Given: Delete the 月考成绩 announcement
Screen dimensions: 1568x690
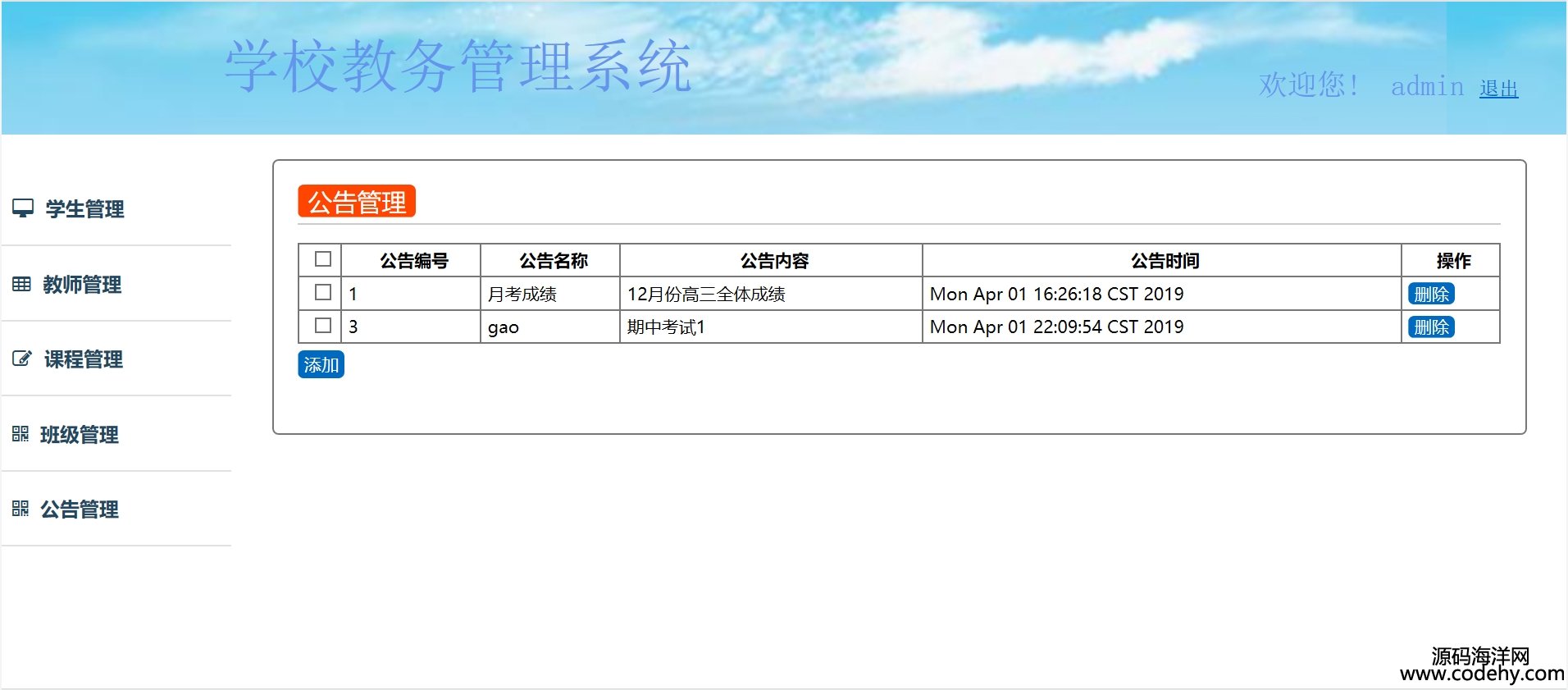Looking at the screenshot, I should [x=1431, y=294].
